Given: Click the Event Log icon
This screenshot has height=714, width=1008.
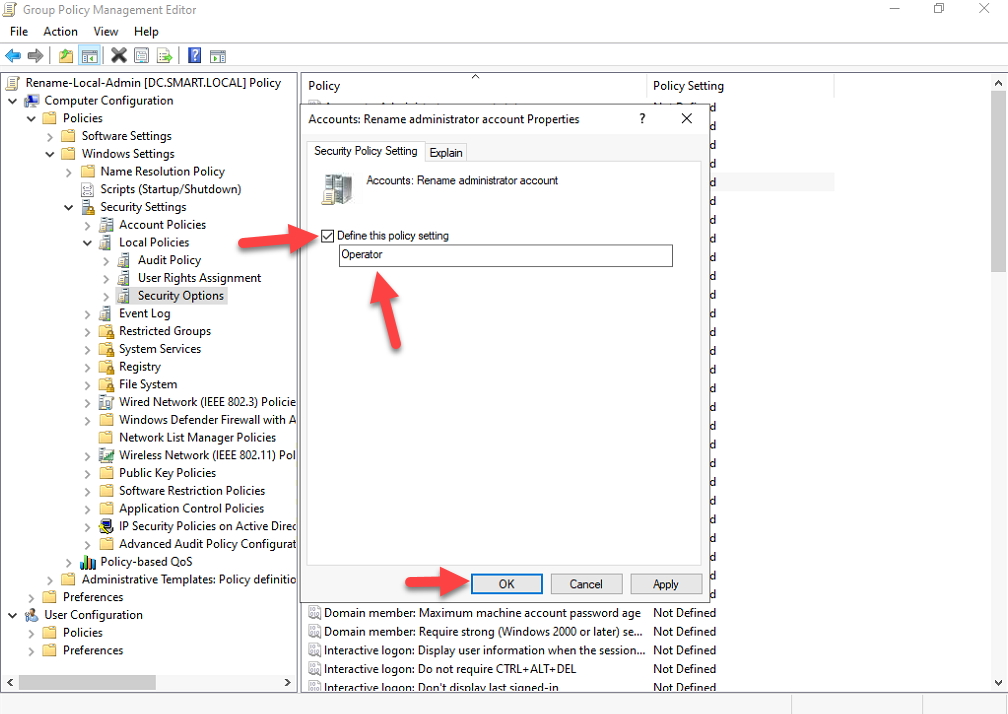Looking at the screenshot, I should pos(106,314).
